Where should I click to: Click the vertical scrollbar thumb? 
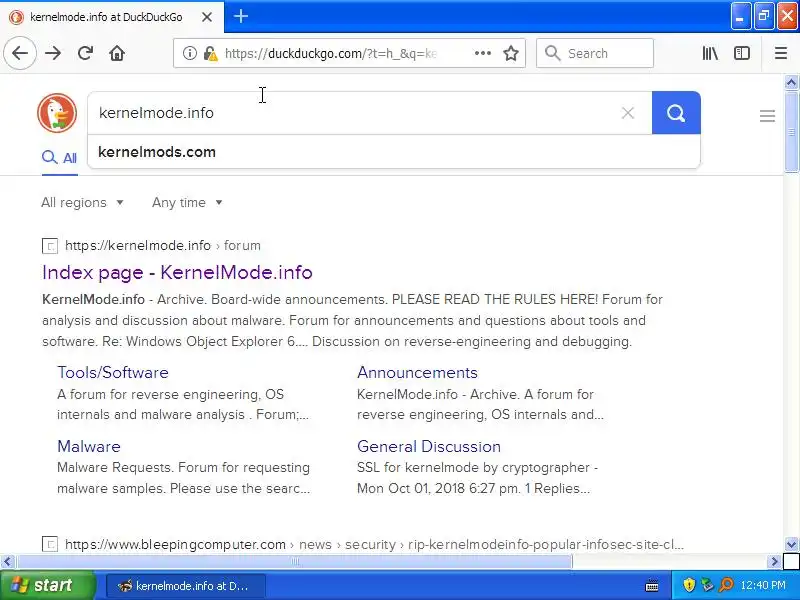point(791,132)
